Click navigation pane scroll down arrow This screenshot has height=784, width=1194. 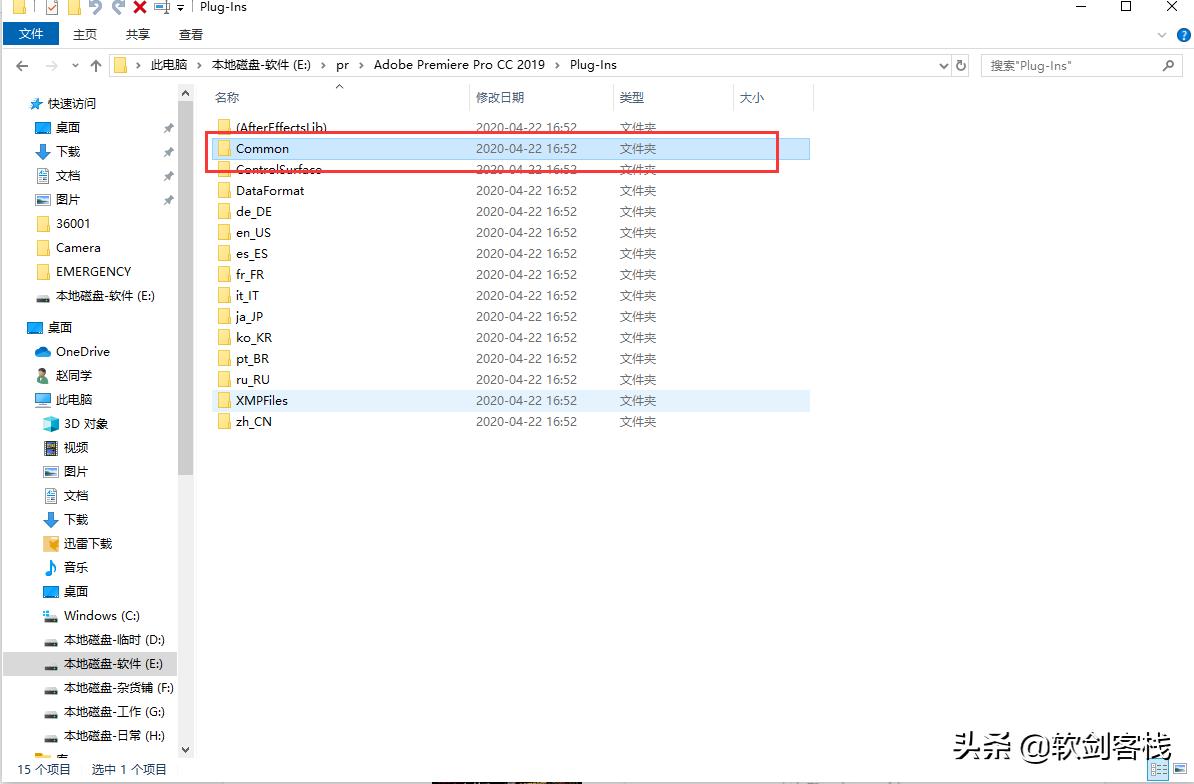(x=185, y=750)
